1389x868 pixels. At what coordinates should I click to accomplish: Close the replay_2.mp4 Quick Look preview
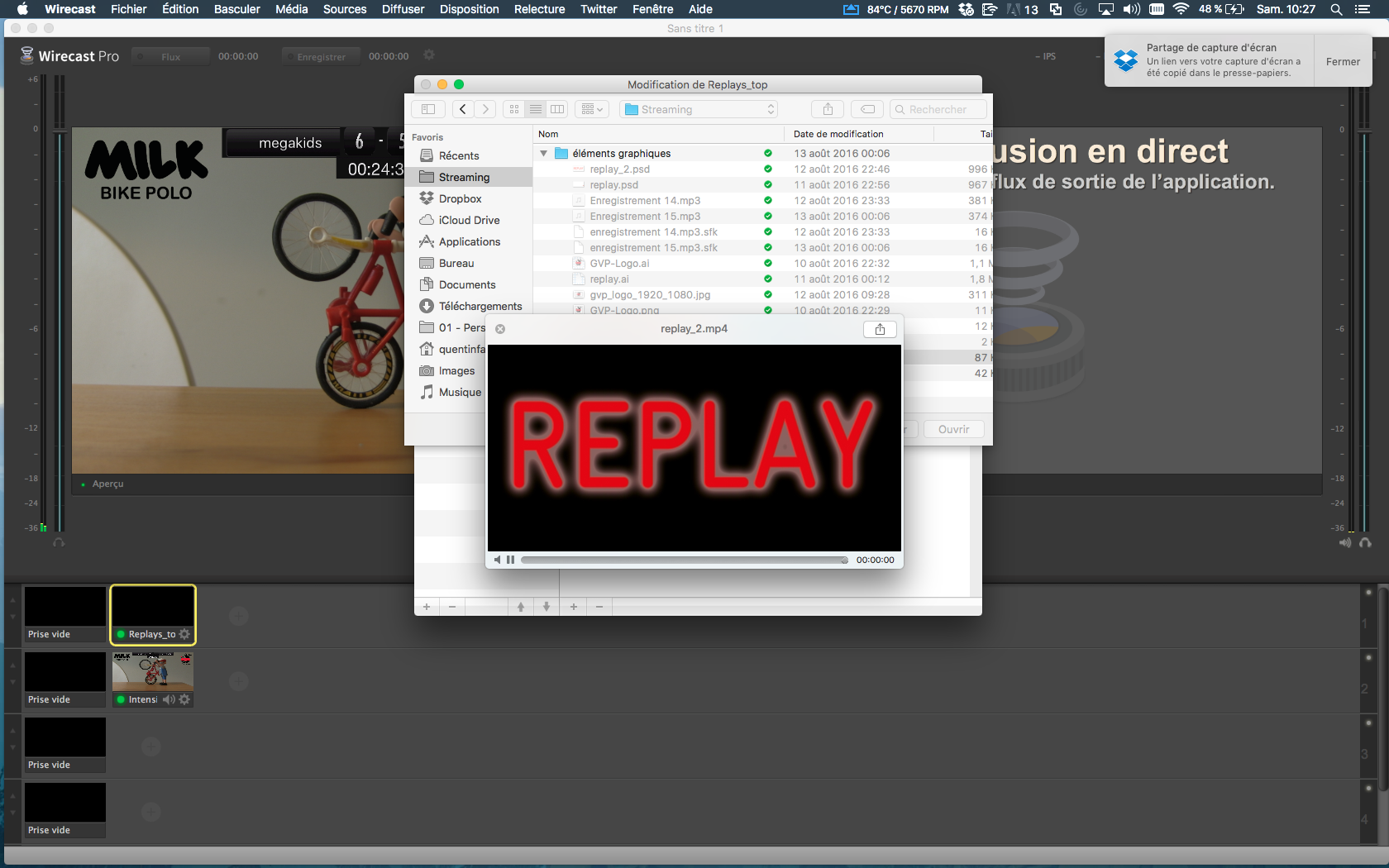pyautogui.click(x=500, y=329)
